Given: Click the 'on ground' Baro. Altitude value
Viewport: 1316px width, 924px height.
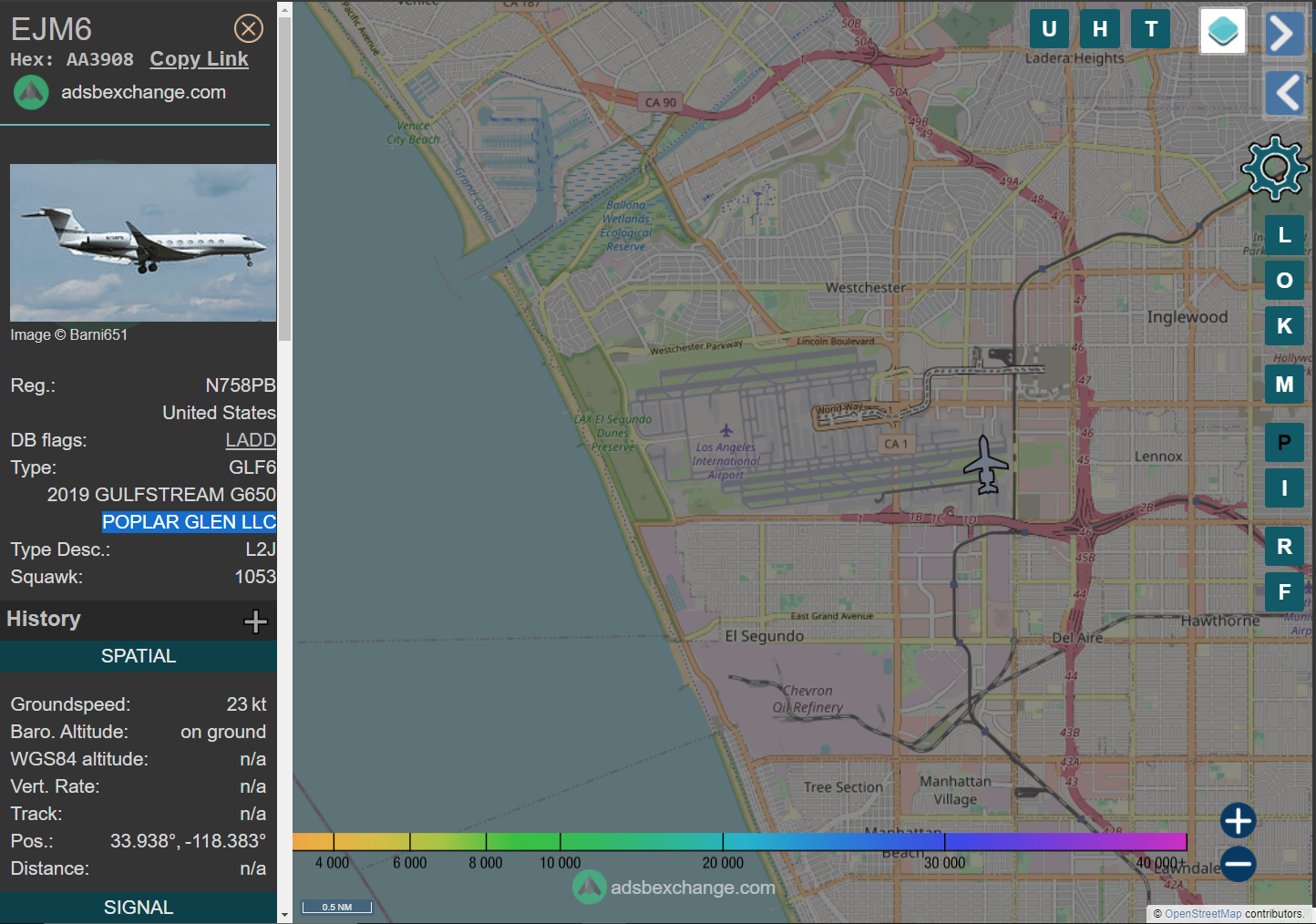Looking at the screenshot, I should (x=223, y=732).
